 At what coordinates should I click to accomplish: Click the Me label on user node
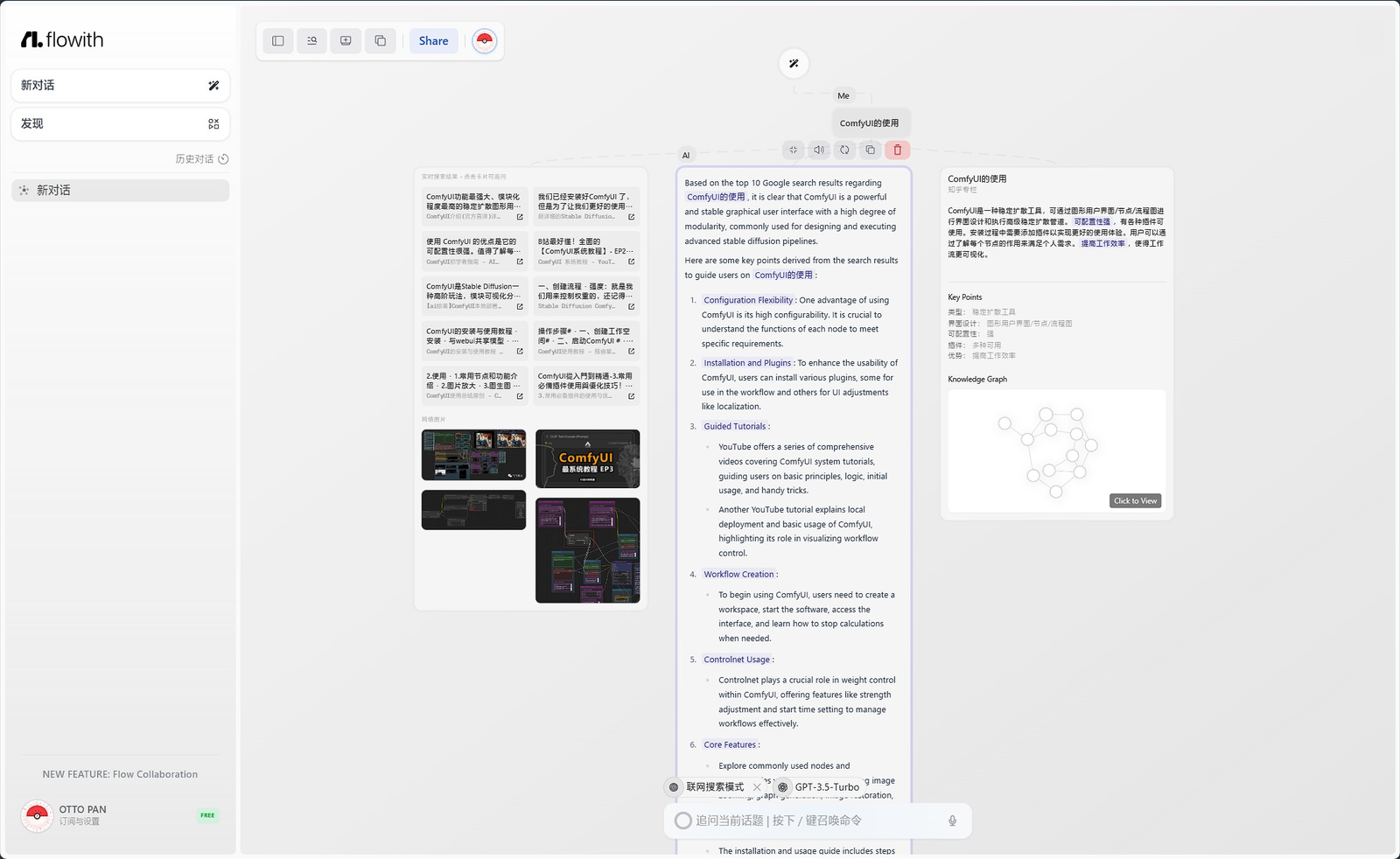click(843, 96)
